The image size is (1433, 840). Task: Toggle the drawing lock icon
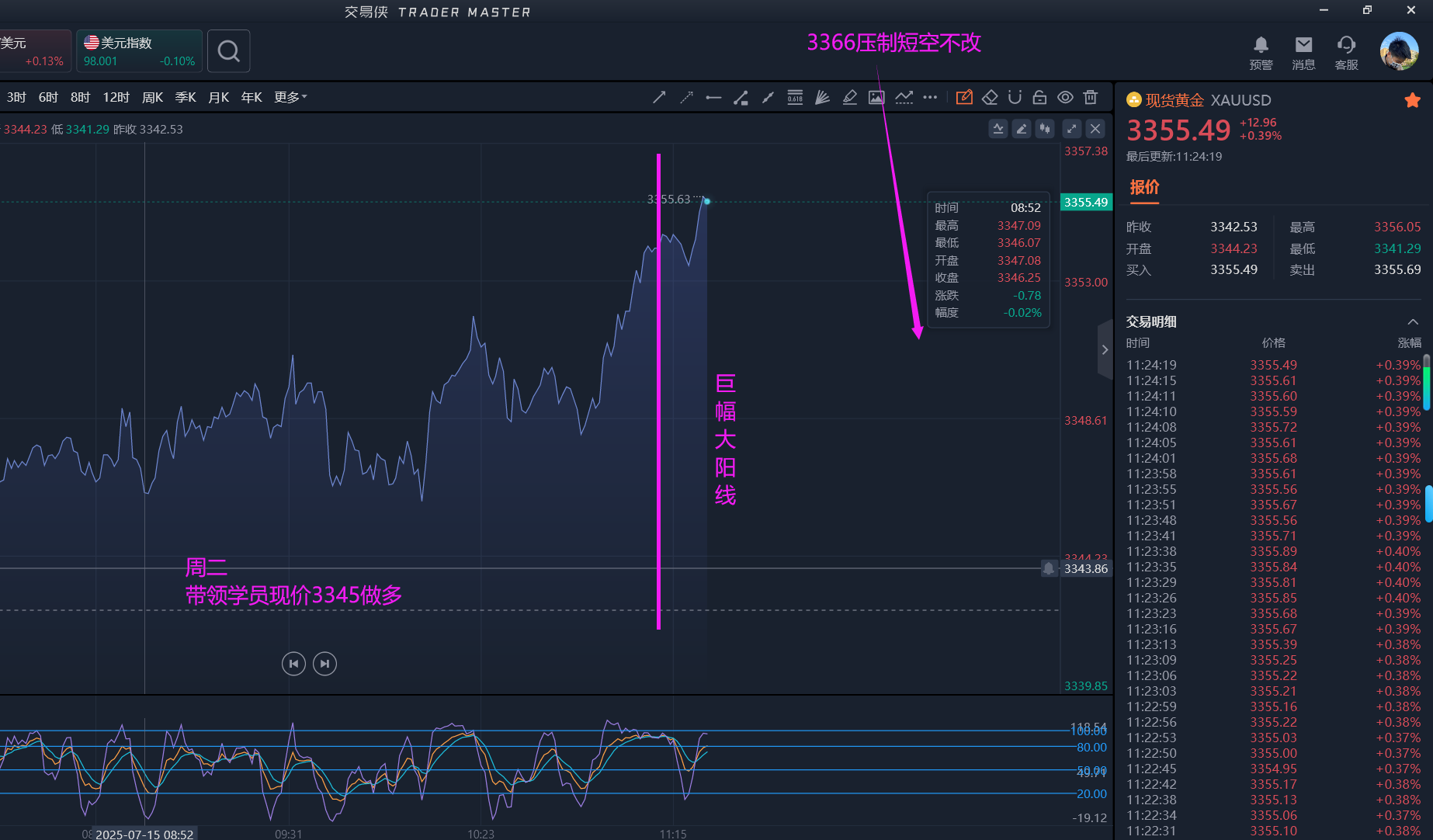click(1039, 97)
